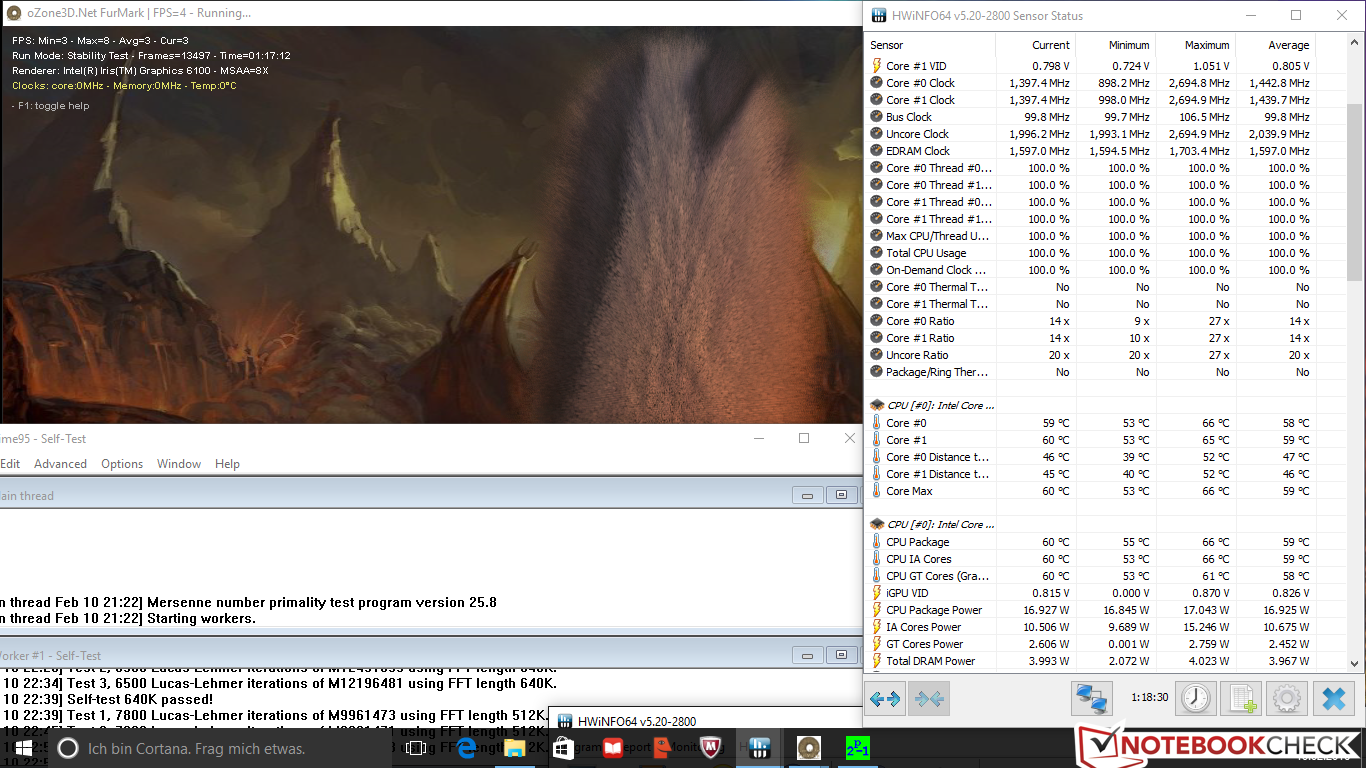Click the FurMark title bar icon
This screenshot has height=768, width=1366.
14,13
